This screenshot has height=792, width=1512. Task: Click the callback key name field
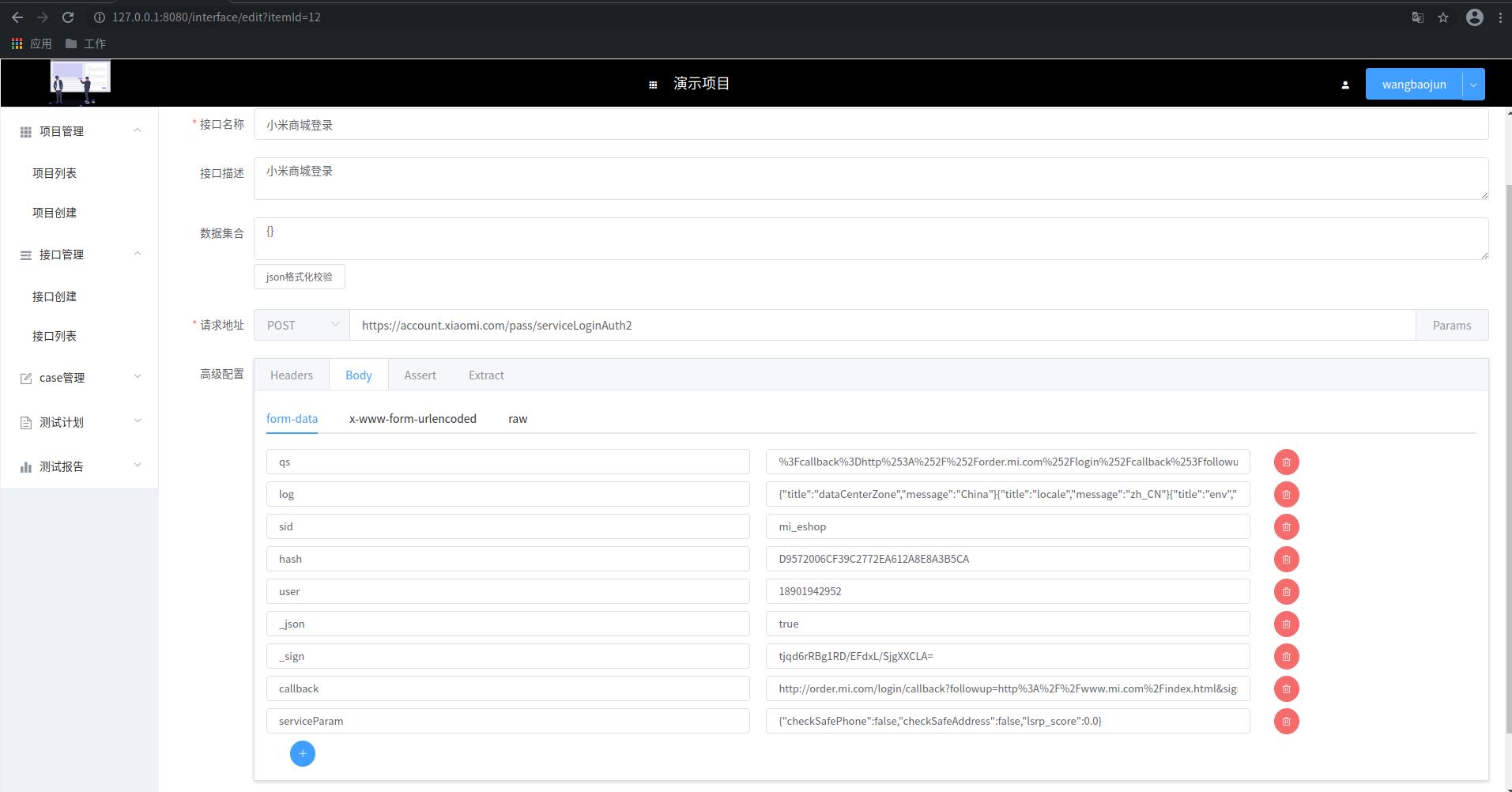point(508,688)
